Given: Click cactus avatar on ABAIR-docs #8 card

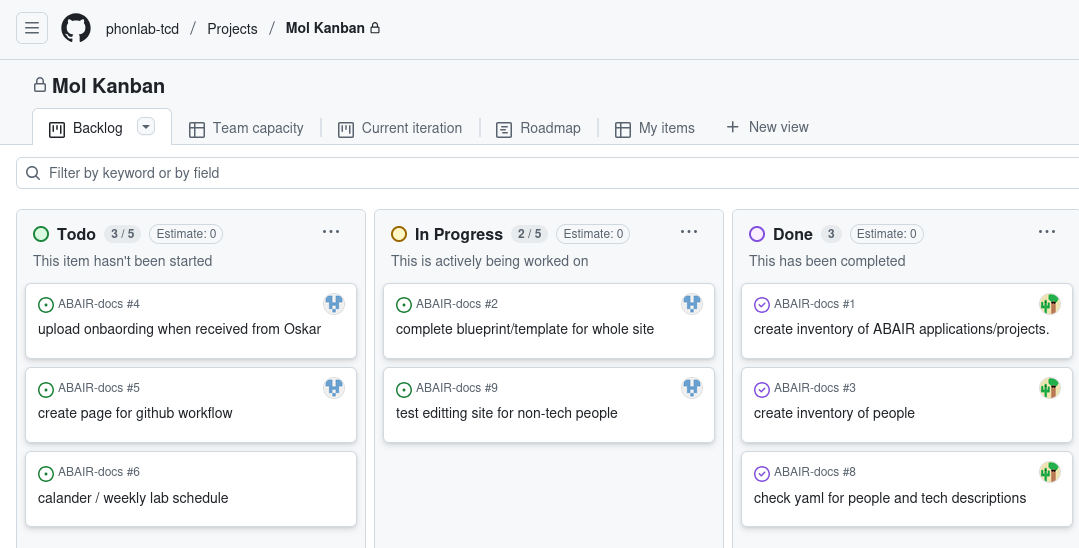Looking at the screenshot, I should coord(1049,472).
